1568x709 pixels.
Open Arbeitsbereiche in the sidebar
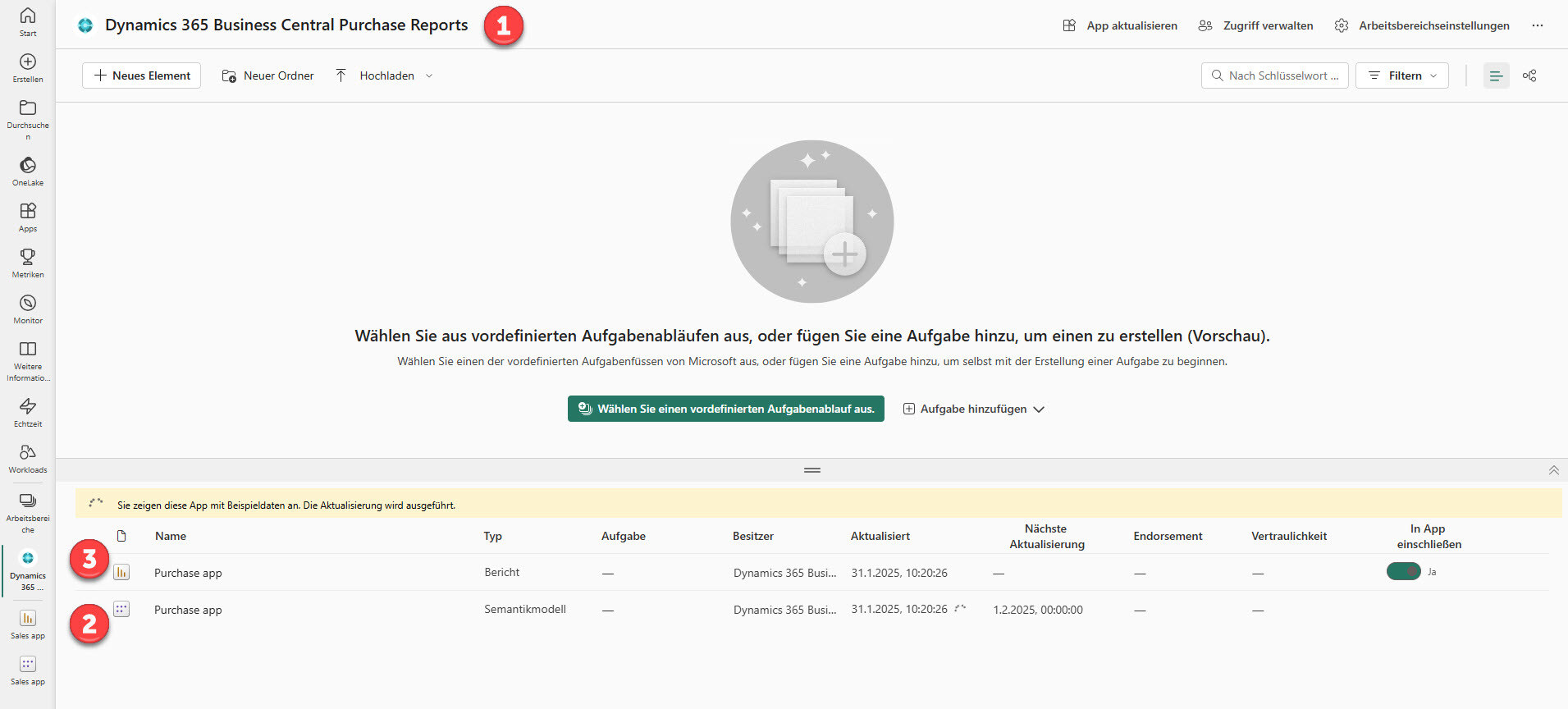(x=28, y=512)
